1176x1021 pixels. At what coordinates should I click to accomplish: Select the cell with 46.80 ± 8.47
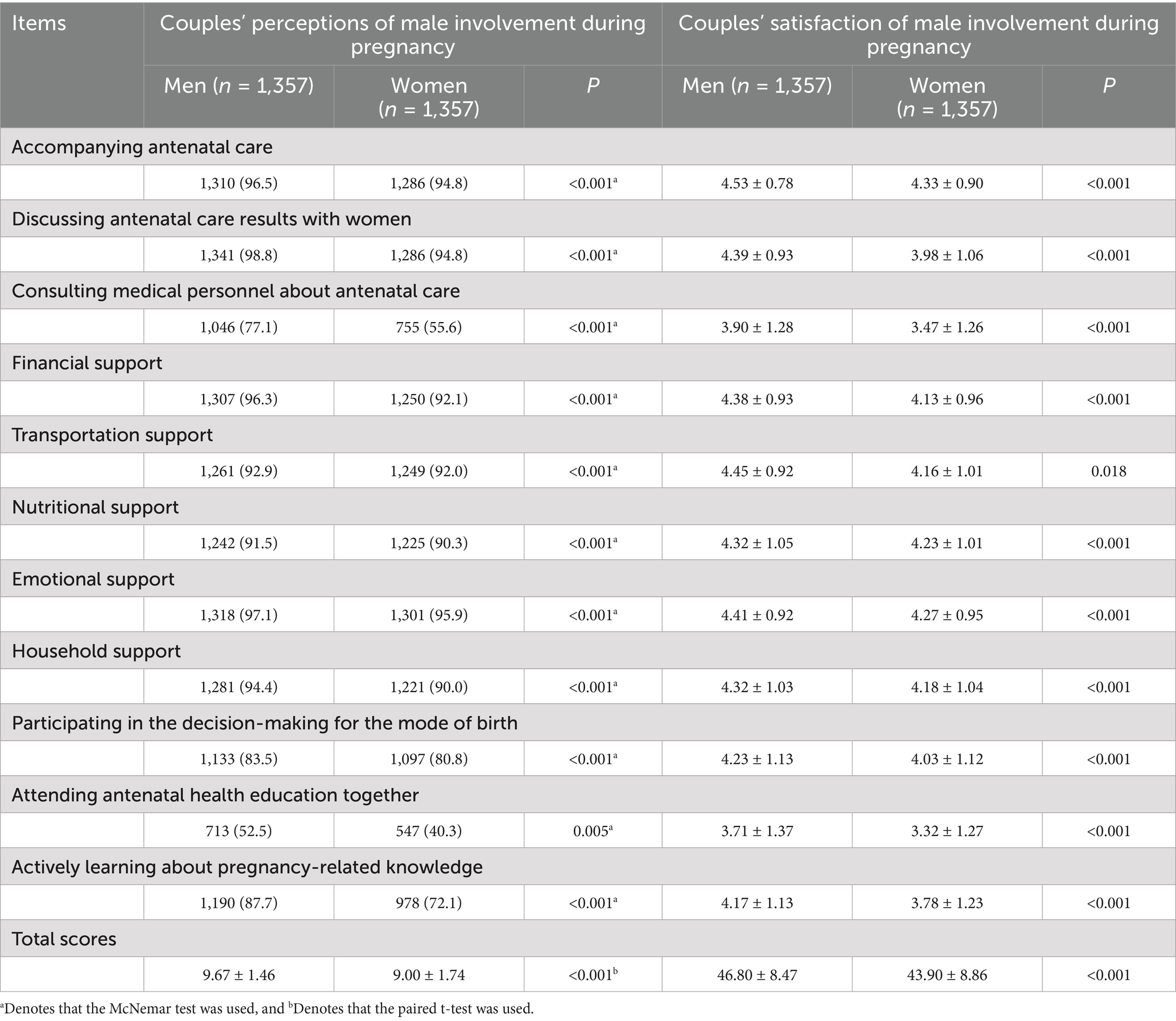coord(757,975)
